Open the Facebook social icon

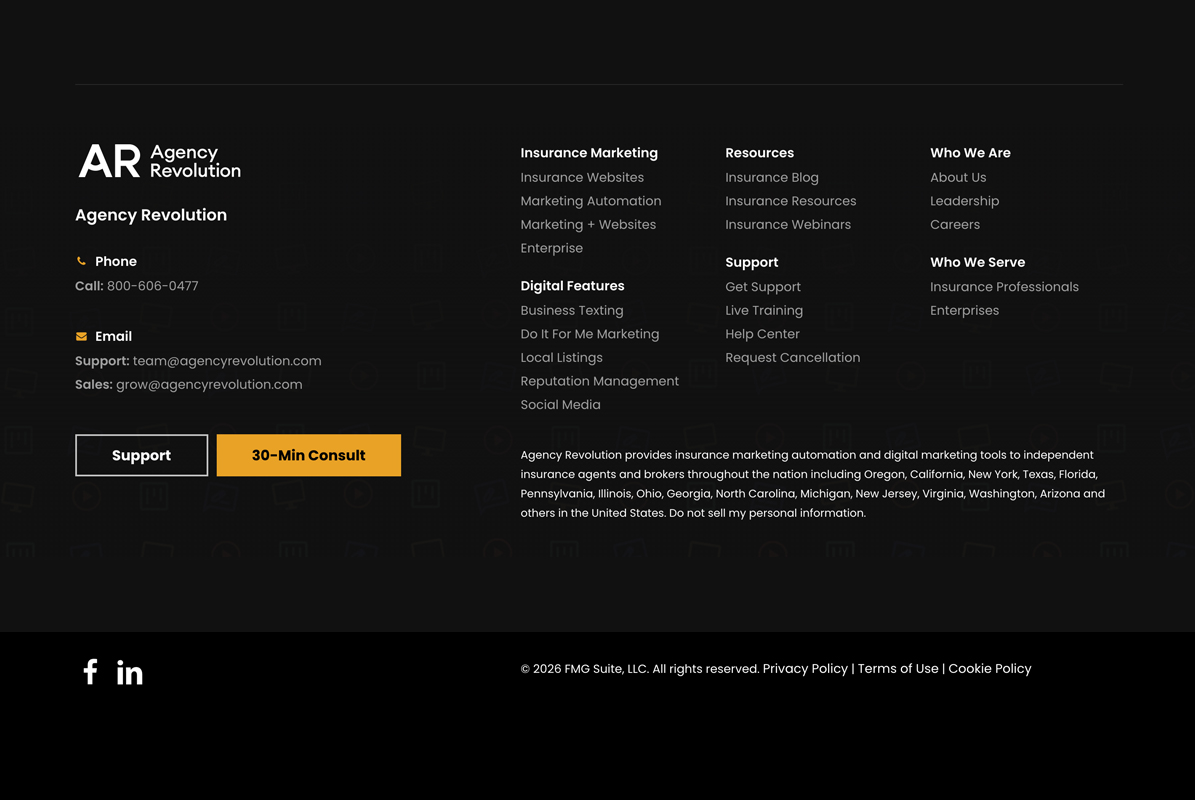point(90,671)
